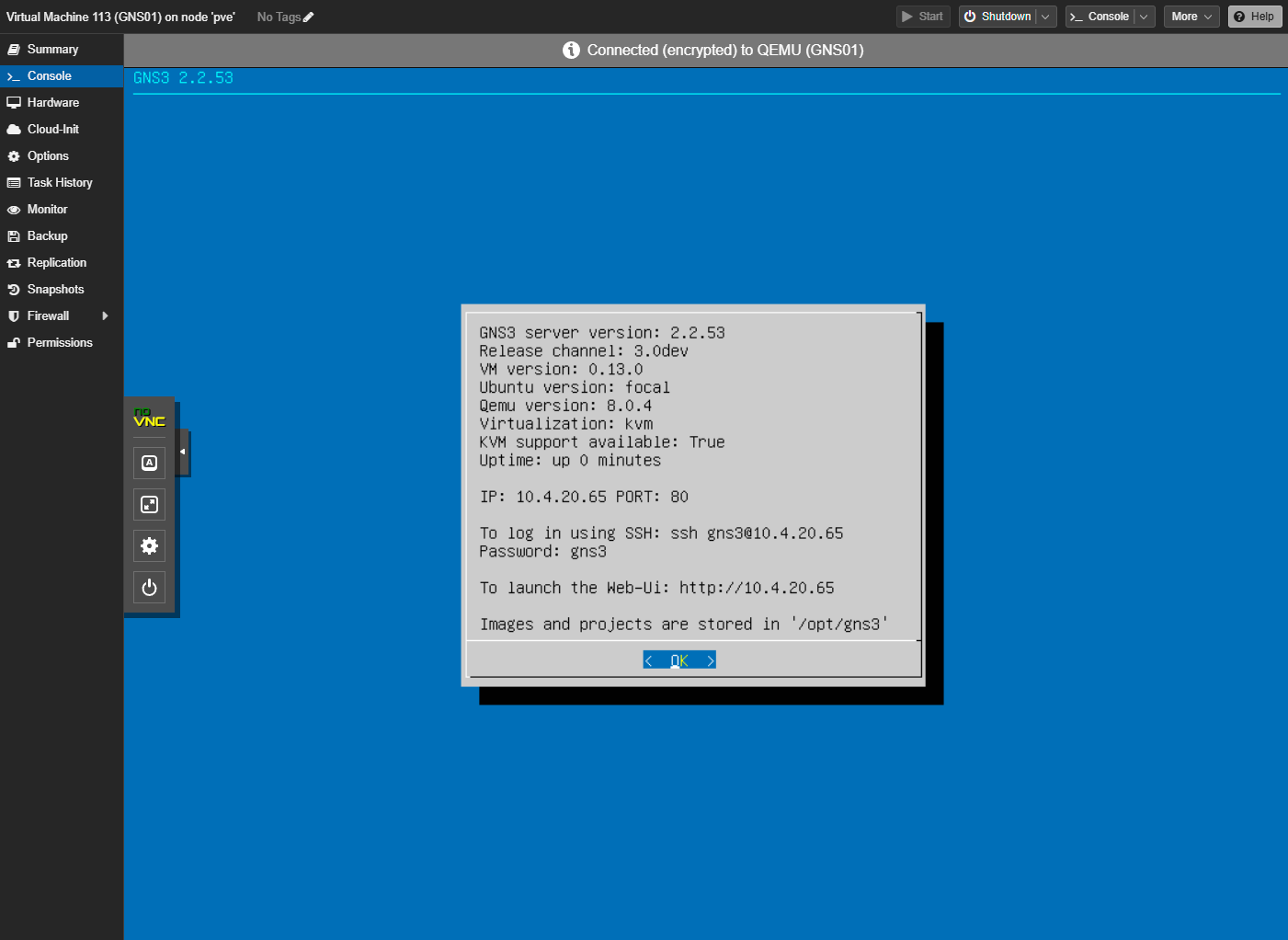Click the Help button

1254,17
